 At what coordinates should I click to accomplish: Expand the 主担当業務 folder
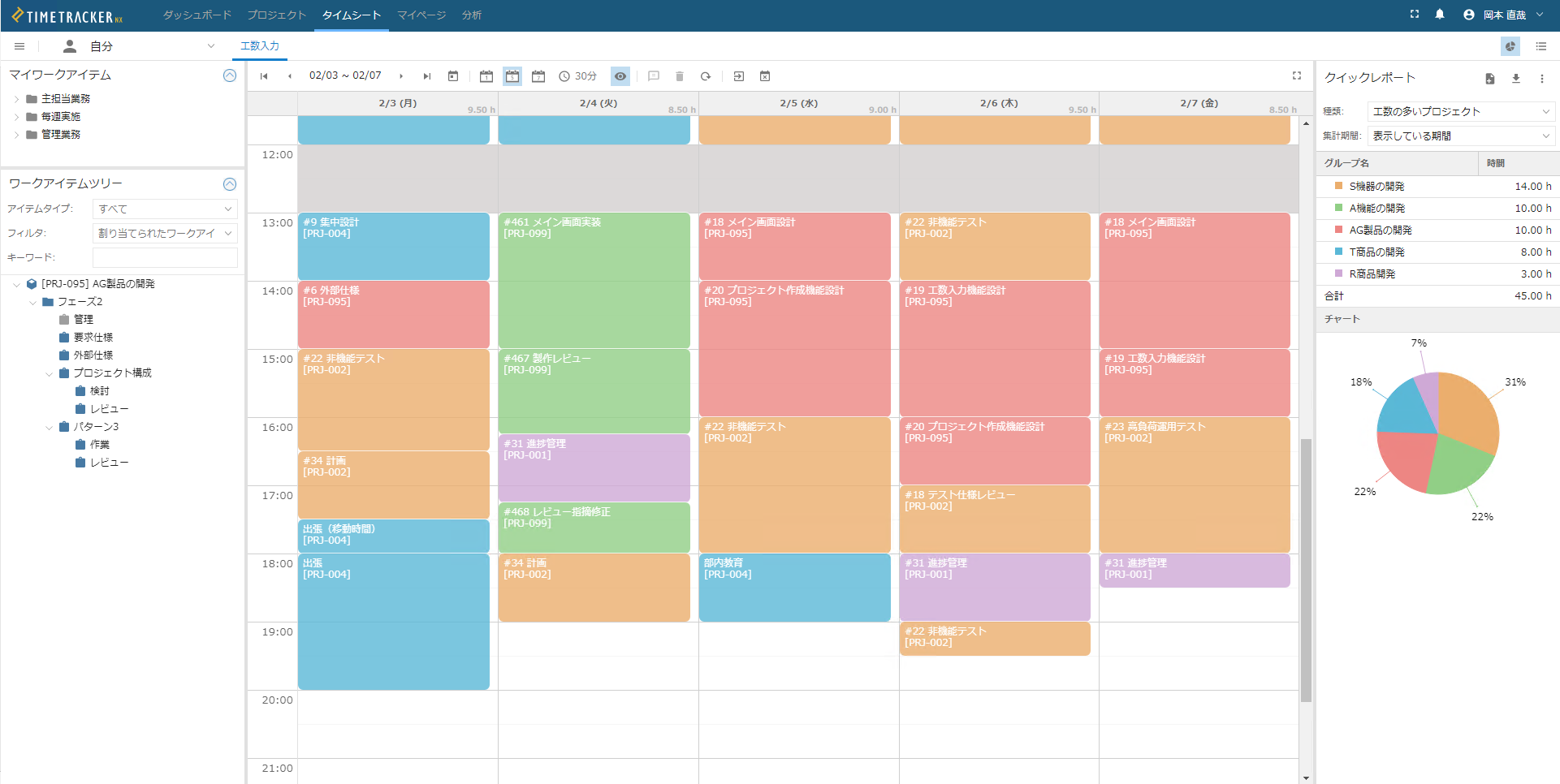16,99
